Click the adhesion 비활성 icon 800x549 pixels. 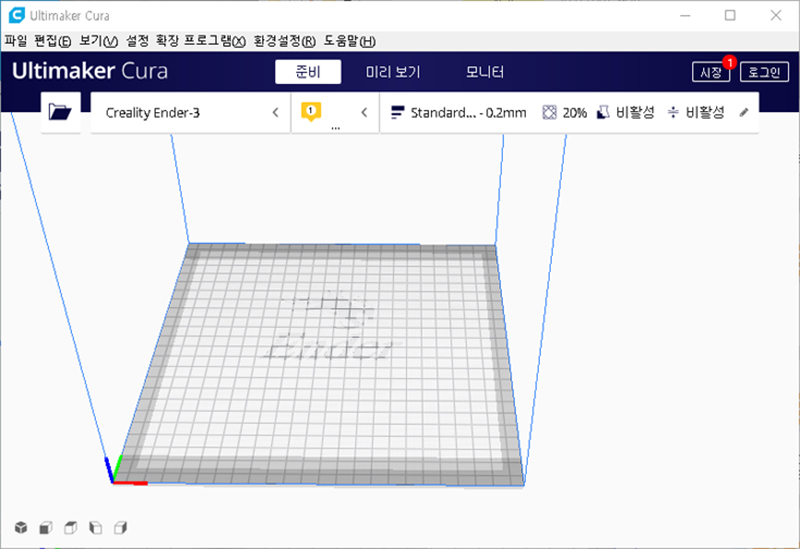pos(673,112)
